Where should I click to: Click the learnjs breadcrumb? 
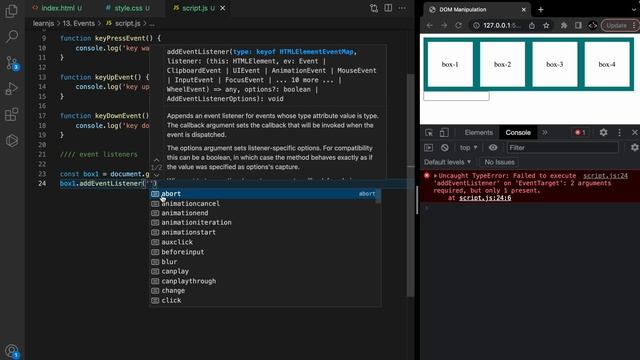point(43,23)
